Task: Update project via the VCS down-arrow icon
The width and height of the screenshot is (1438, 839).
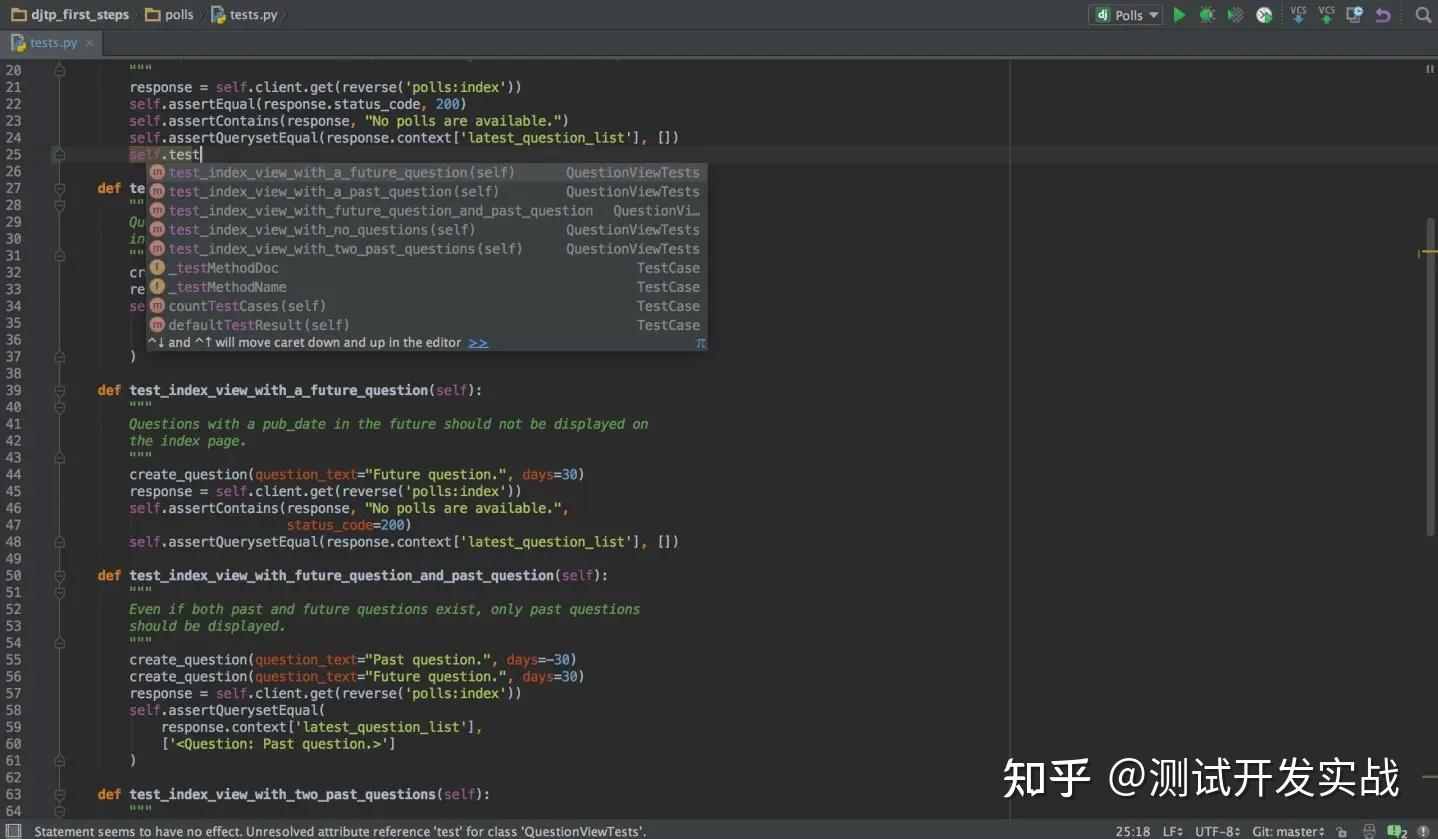Action: click(x=1298, y=15)
